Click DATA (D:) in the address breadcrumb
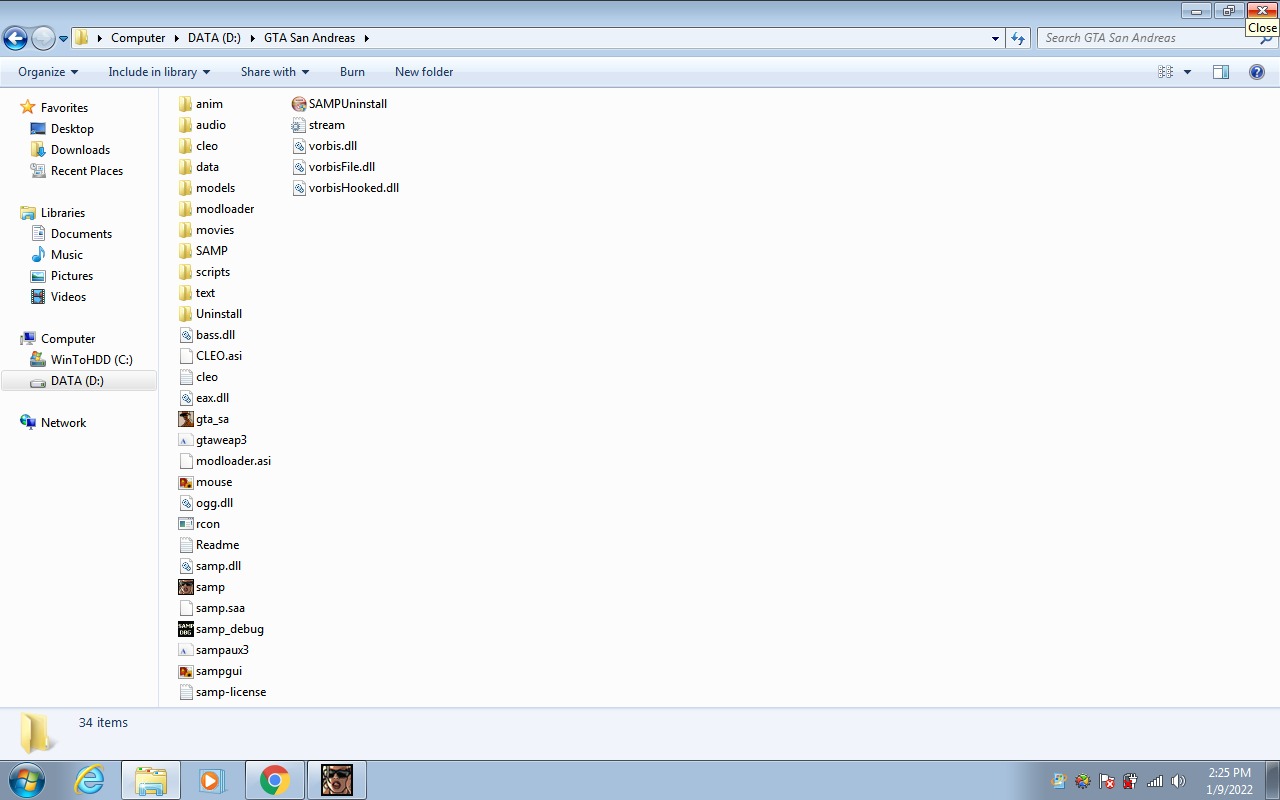This screenshot has width=1280, height=800. (214, 38)
